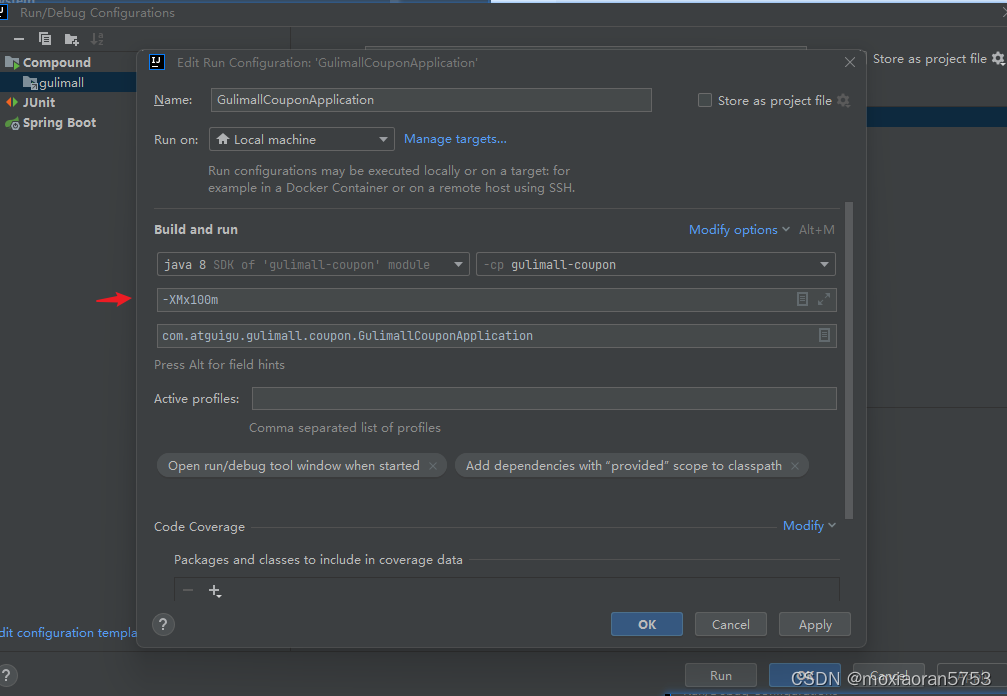Click the dialog help question mark button
1007x696 pixels.
point(163,624)
